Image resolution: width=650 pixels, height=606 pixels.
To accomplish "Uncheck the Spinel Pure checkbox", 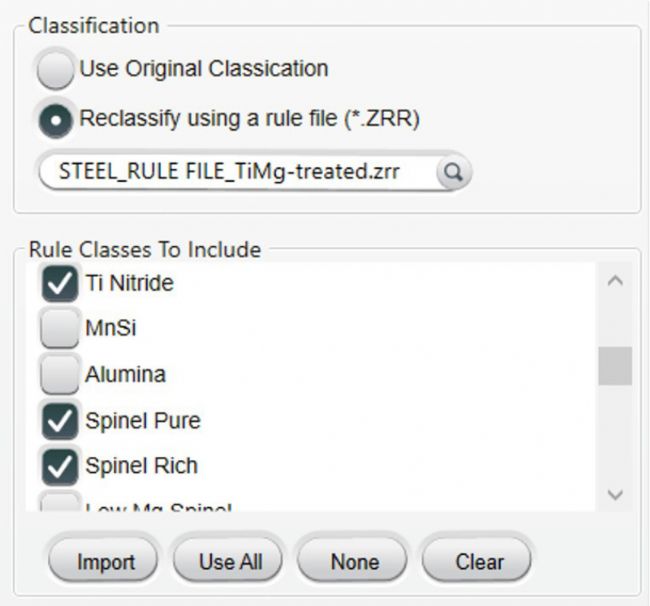I will pyautogui.click(x=60, y=420).
